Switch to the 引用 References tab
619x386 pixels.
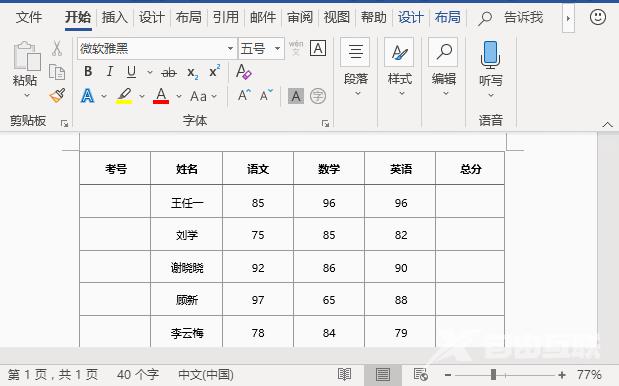click(226, 17)
